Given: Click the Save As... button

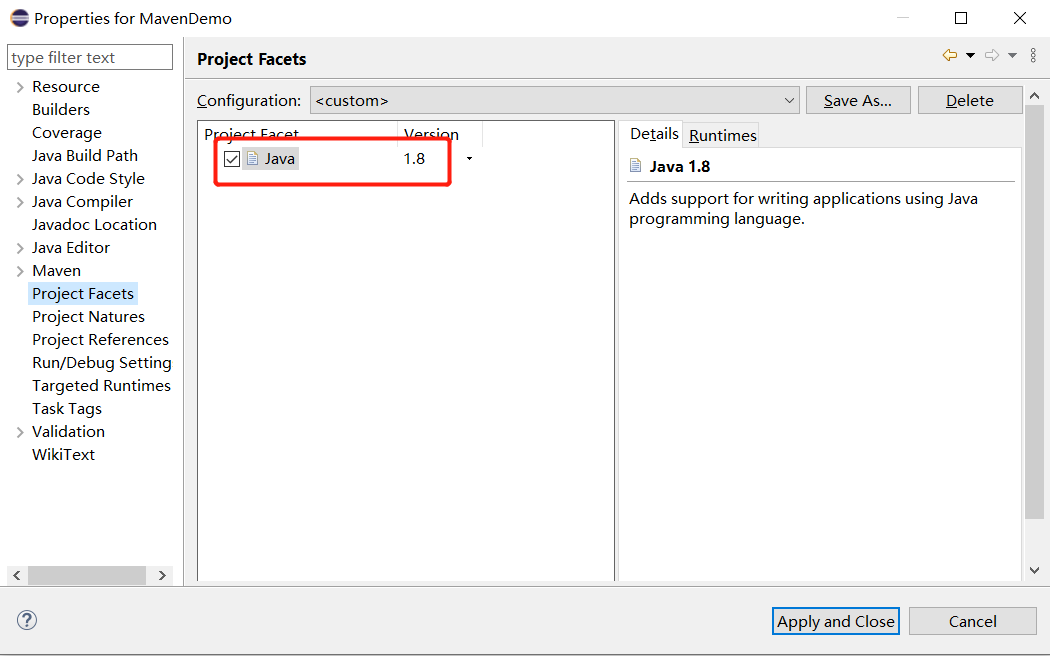Looking at the screenshot, I should coord(857,100).
